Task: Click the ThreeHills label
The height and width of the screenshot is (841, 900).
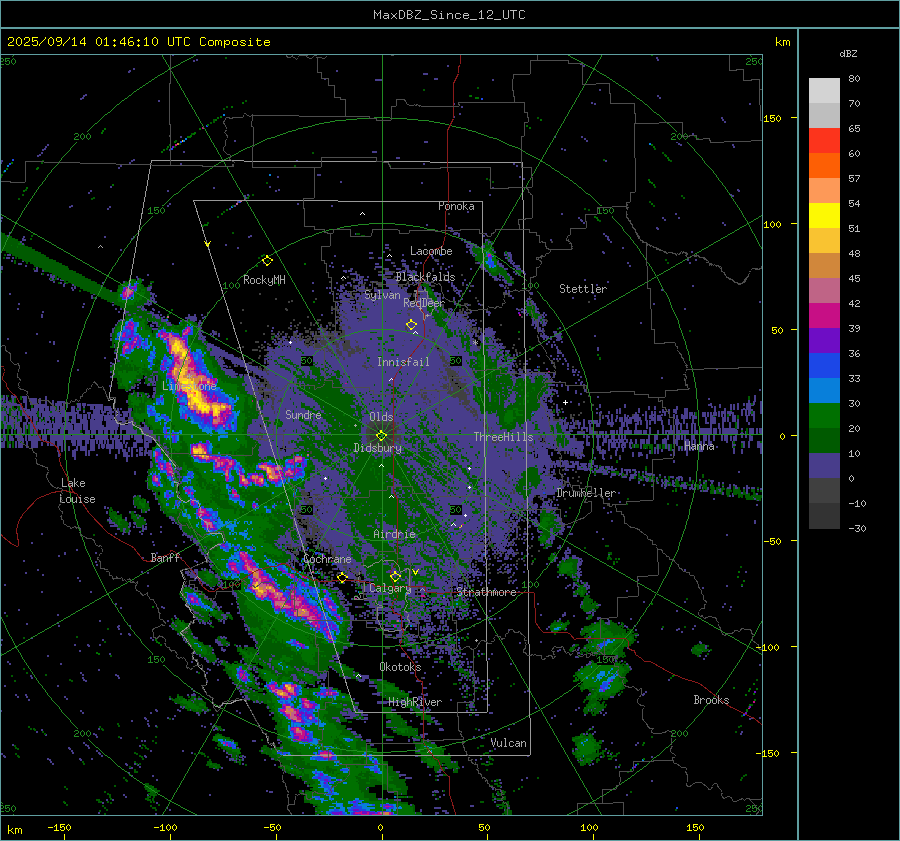Action: [503, 437]
